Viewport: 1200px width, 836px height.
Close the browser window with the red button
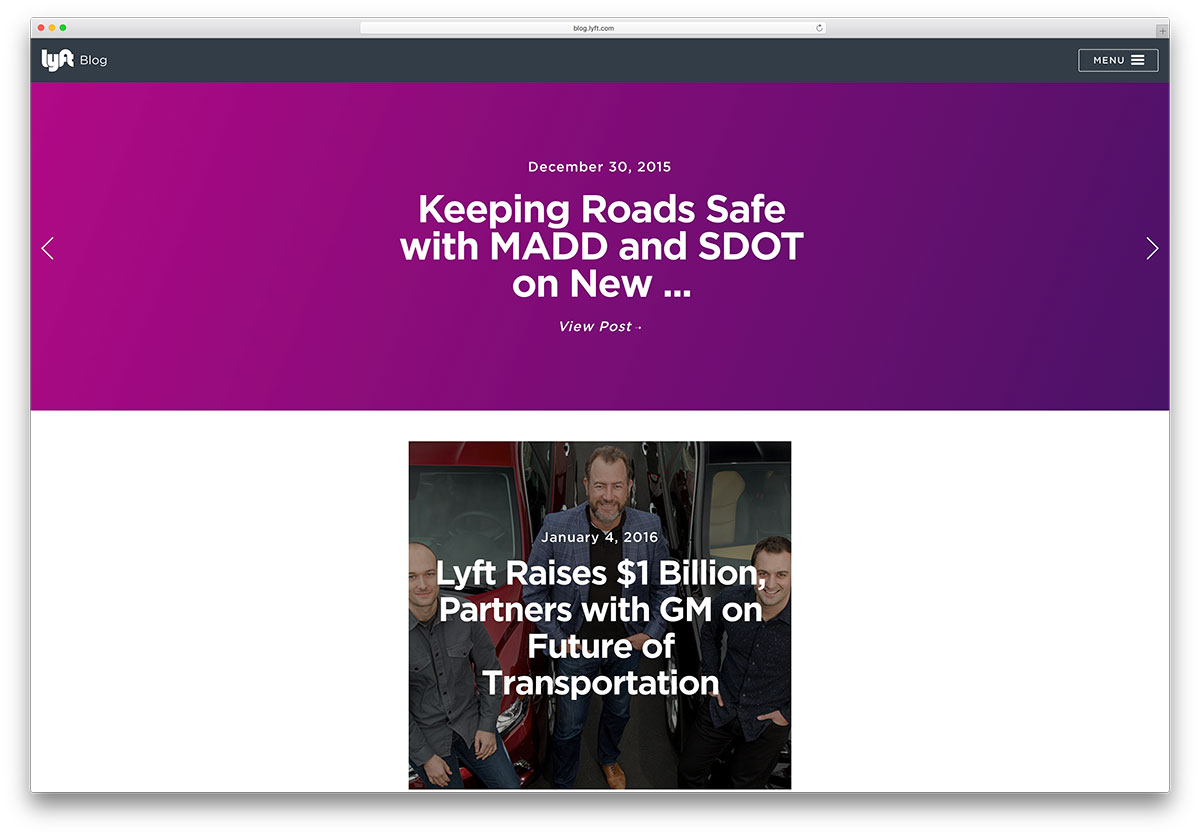tap(41, 27)
